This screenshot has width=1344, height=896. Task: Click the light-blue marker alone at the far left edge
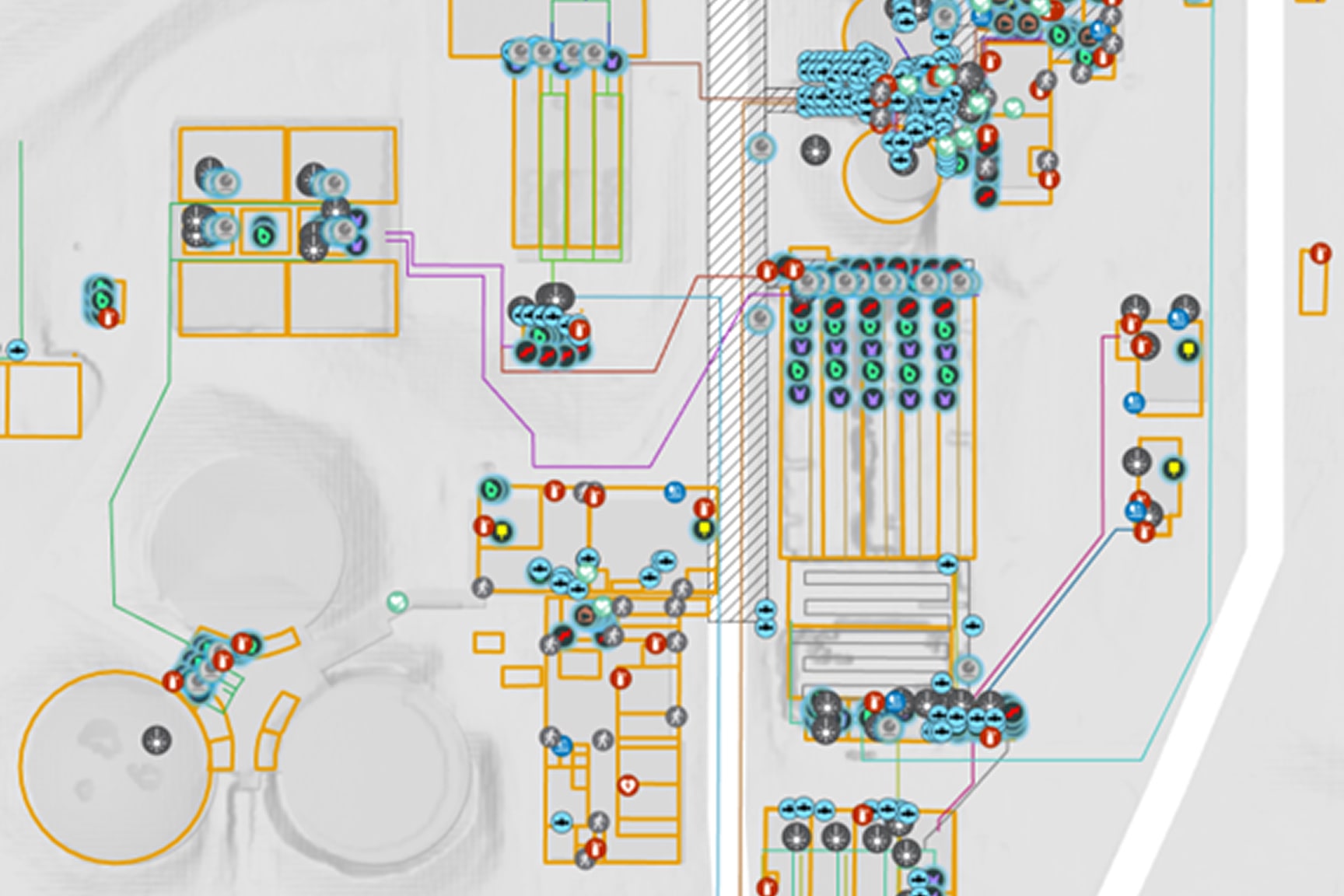[17, 350]
